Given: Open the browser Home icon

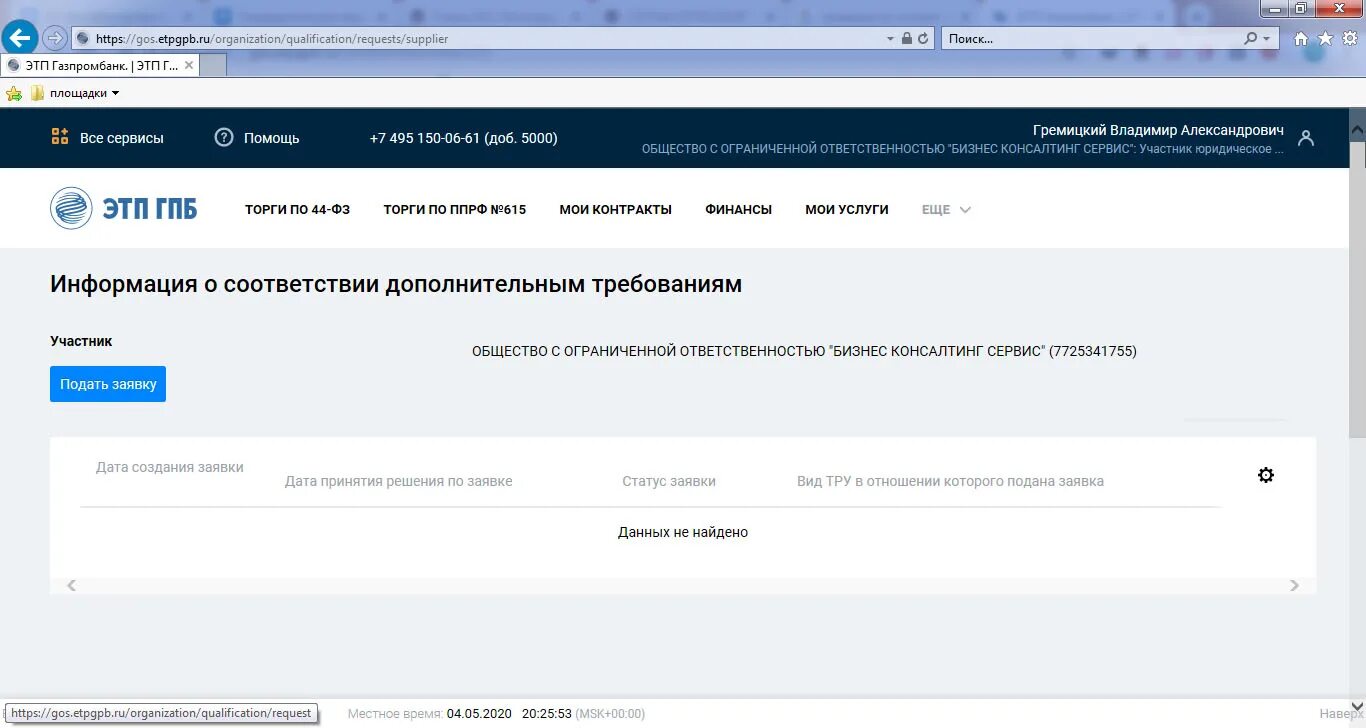Looking at the screenshot, I should pyautogui.click(x=1301, y=39).
